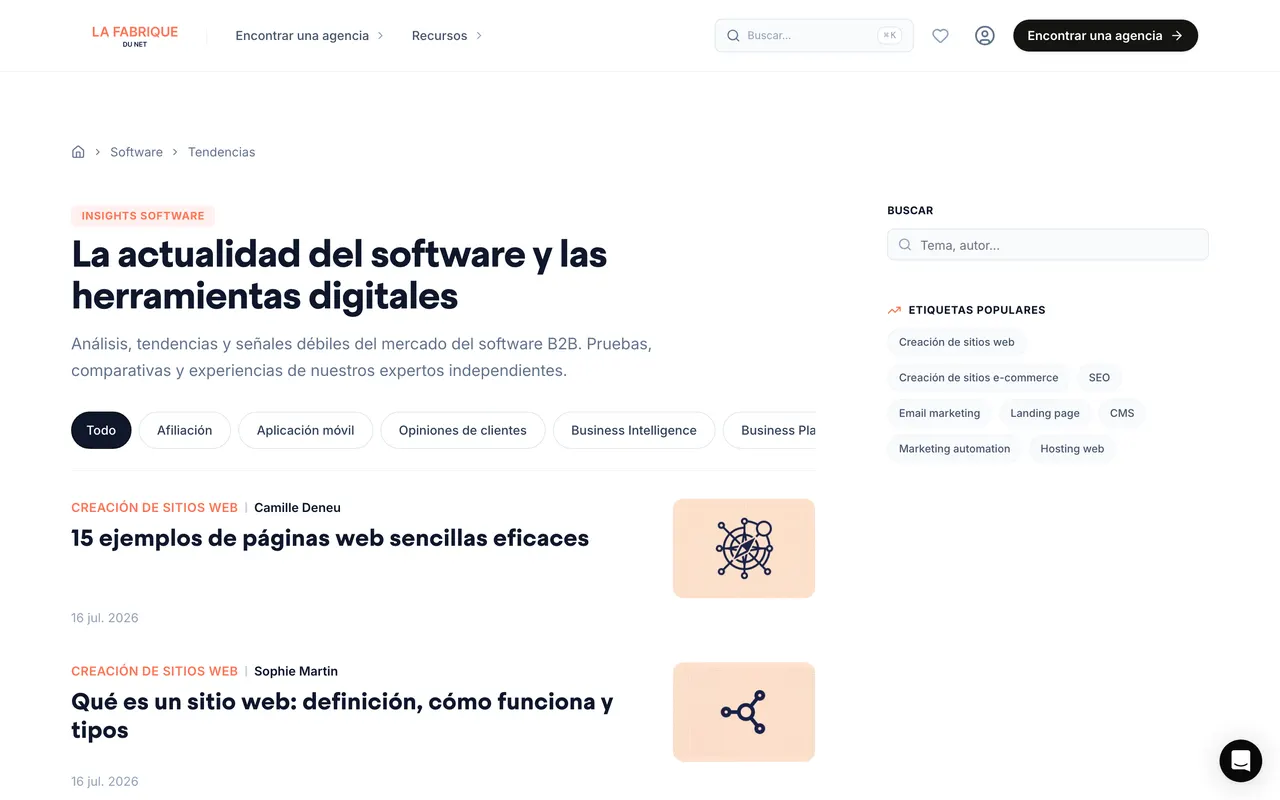Select the Creación de sitios web tag

(957, 342)
